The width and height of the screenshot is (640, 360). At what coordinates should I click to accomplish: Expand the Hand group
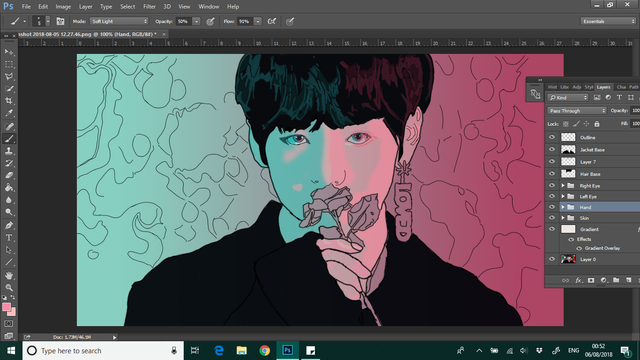pyautogui.click(x=563, y=207)
